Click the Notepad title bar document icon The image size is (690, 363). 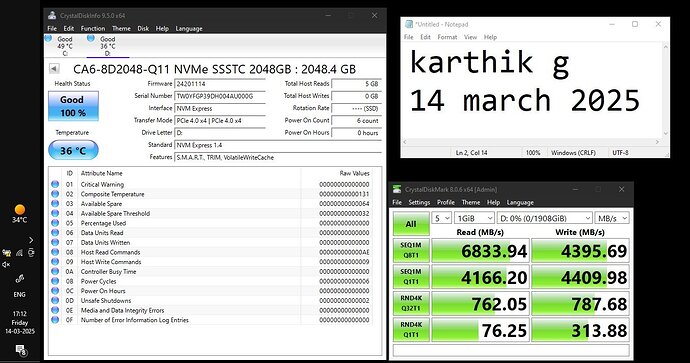409,24
